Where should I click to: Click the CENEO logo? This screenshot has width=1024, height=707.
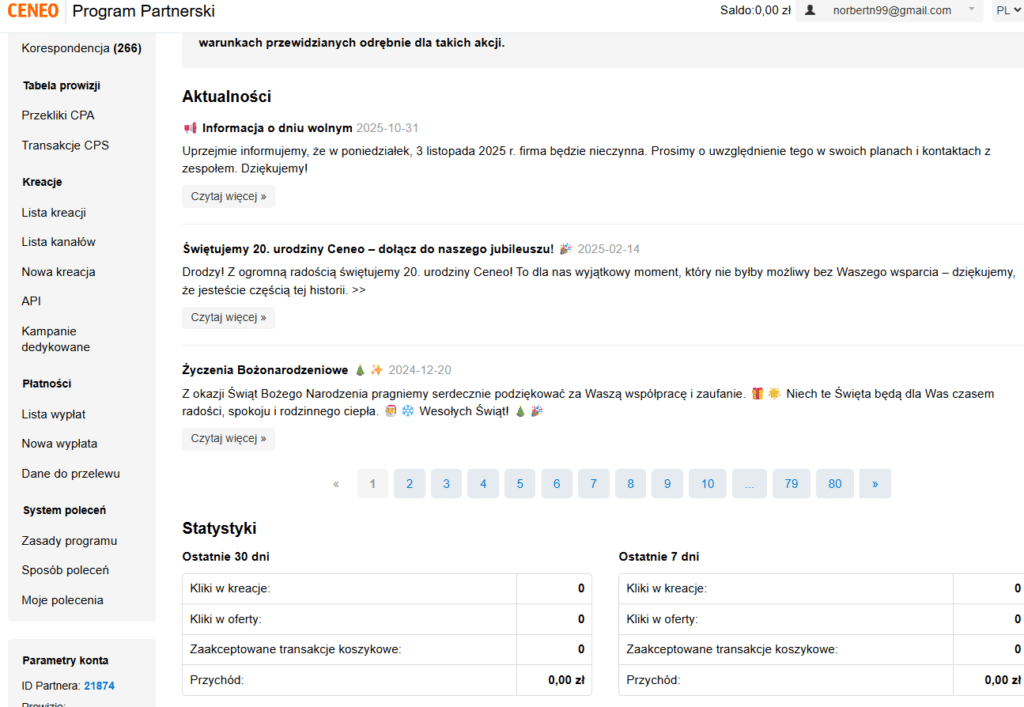click(x=33, y=10)
